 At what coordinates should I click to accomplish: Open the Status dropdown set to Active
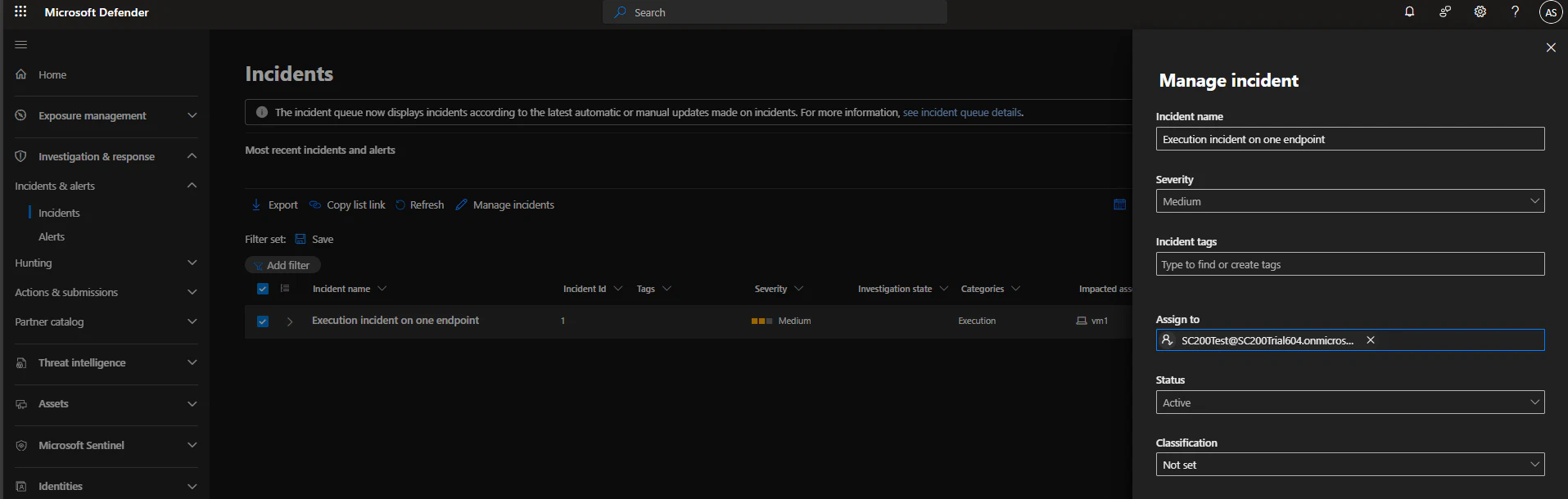pyautogui.click(x=1350, y=402)
